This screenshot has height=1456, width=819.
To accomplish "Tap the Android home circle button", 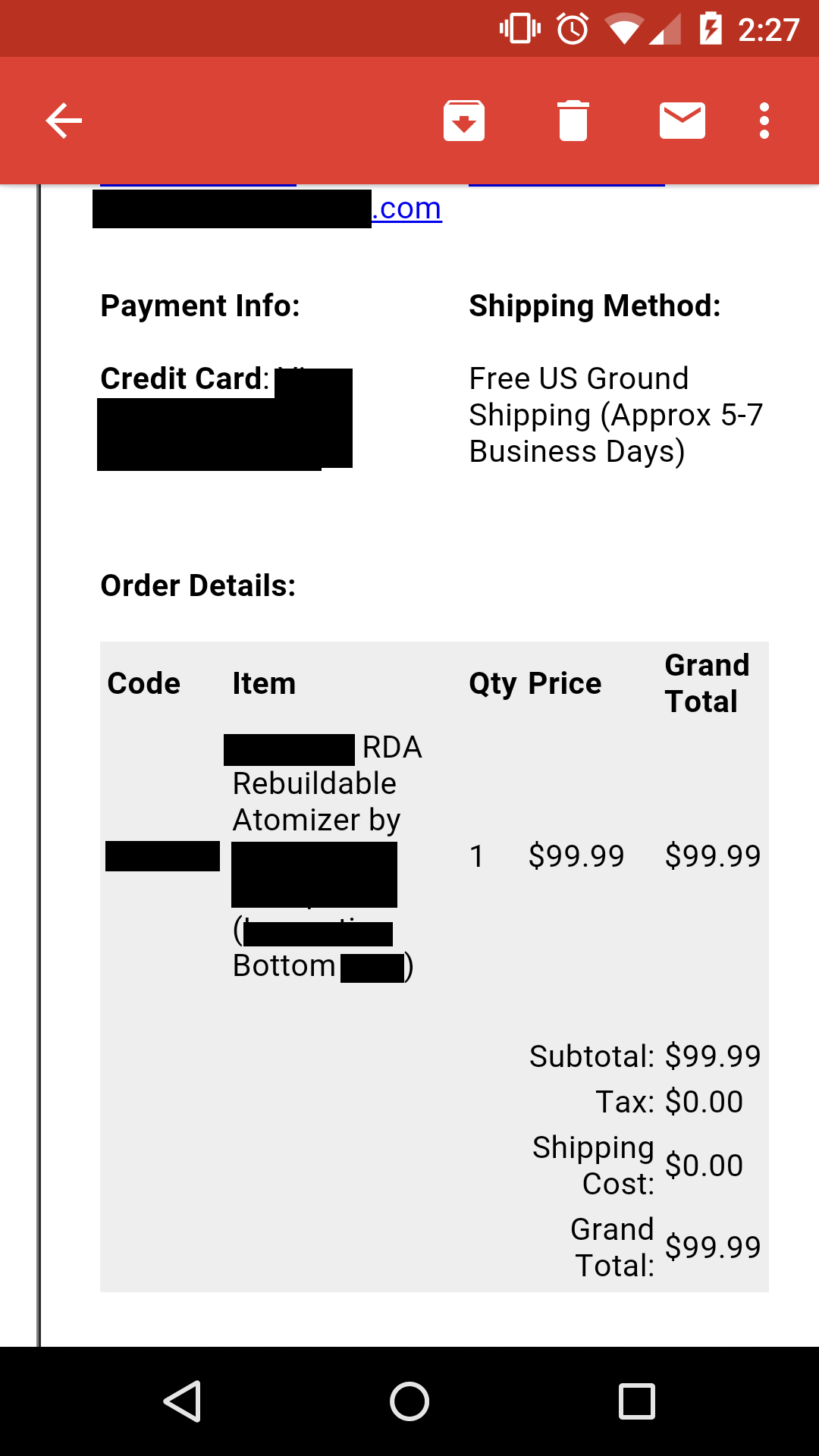I will pyautogui.click(x=409, y=1401).
